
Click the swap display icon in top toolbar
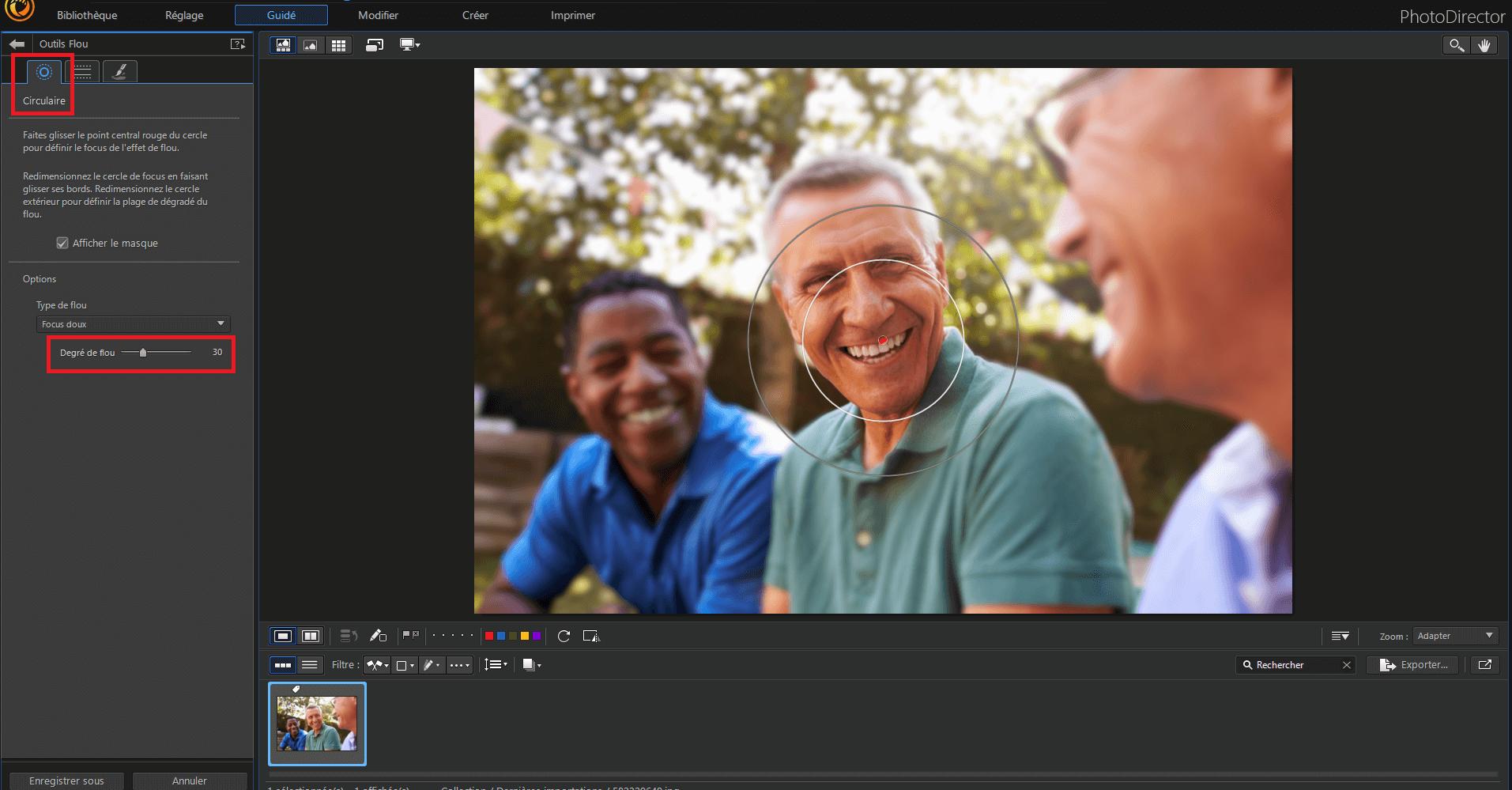(x=373, y=45)
